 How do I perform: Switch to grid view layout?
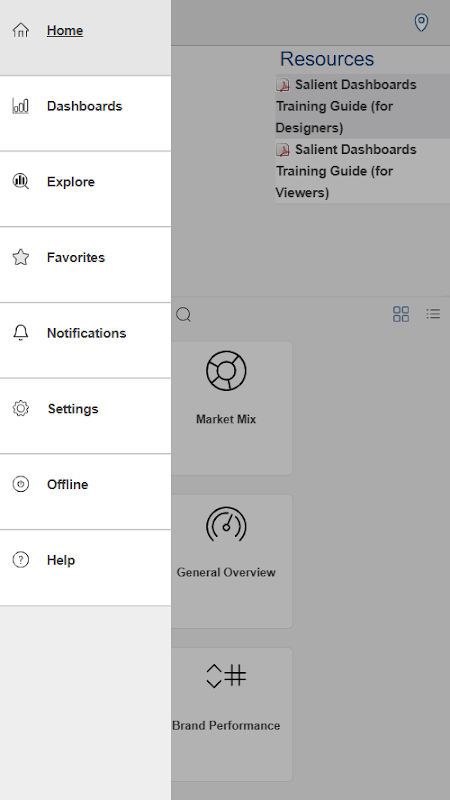point(401,314)
